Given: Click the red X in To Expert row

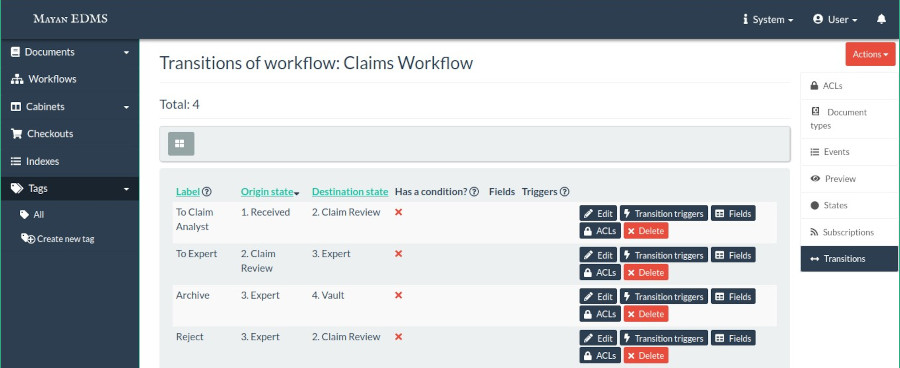Looking at the screenshot, I should 398,253.
